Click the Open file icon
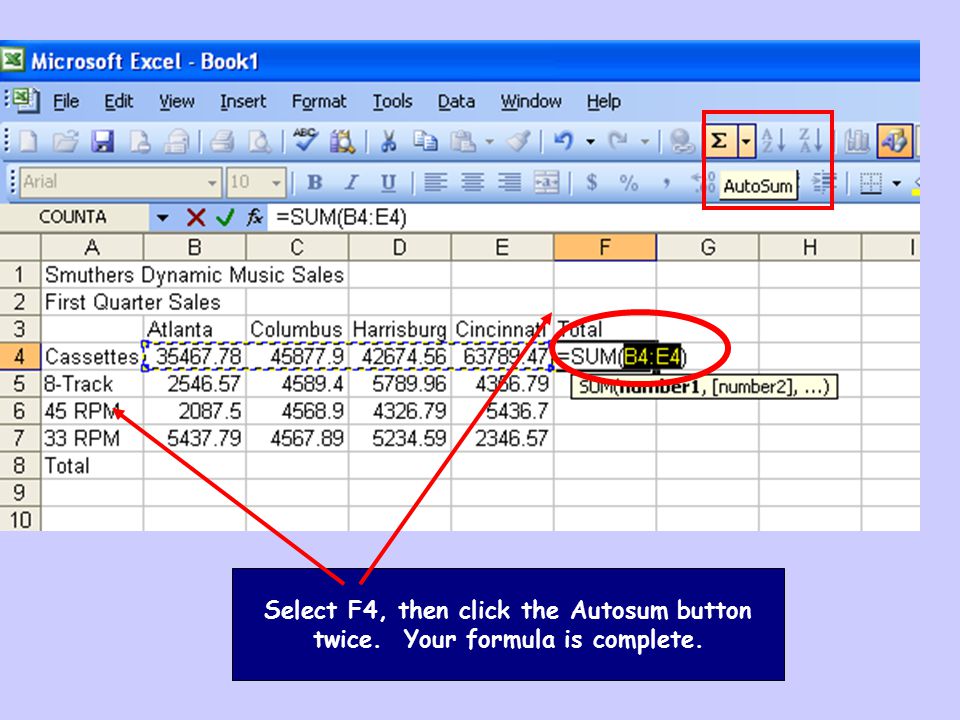 pos(66,142)
